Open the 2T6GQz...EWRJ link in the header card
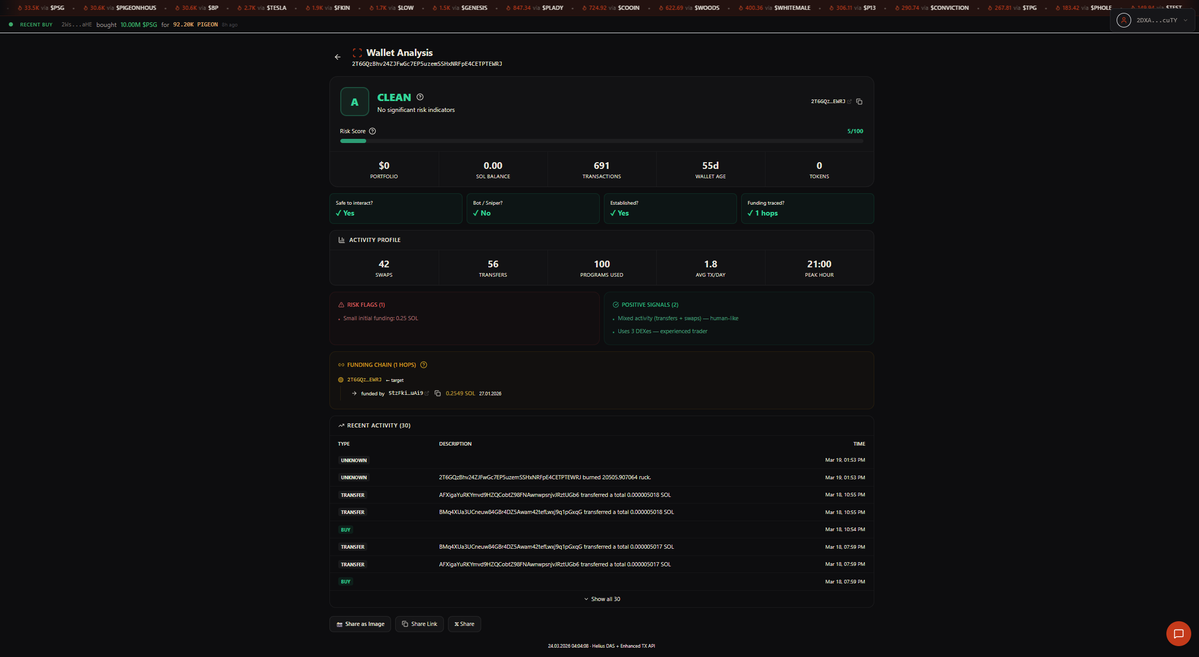The image size is (1199, 657). pyautogui.click(x=828, y=102)
